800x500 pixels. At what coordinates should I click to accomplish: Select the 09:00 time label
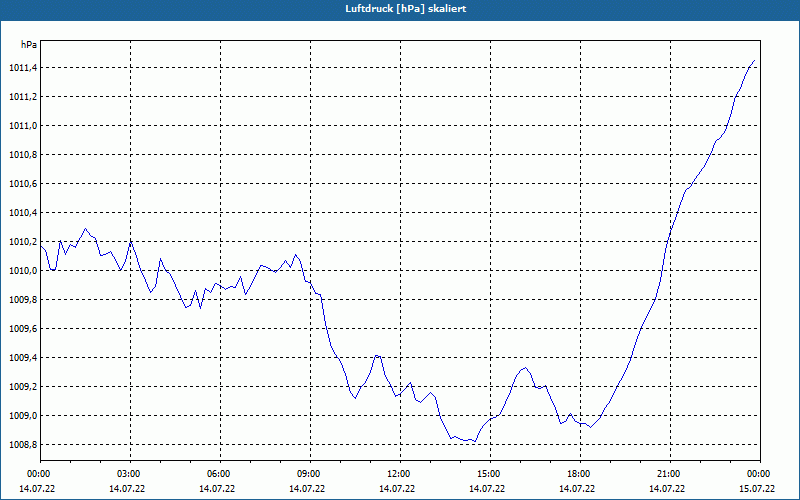[310, 474]
